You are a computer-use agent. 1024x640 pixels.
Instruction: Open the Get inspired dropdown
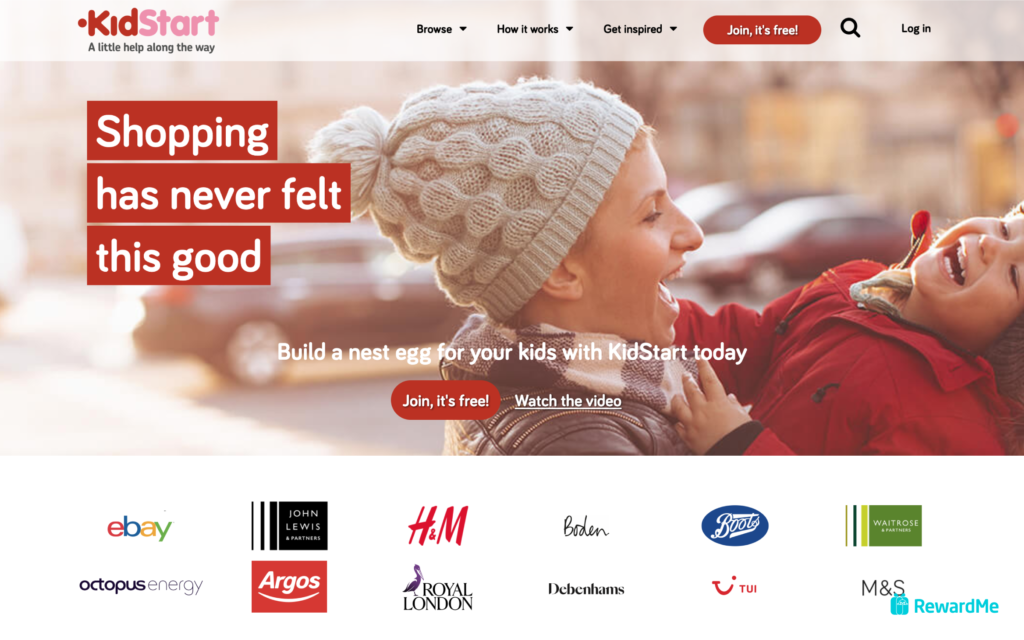click(640, 29)
